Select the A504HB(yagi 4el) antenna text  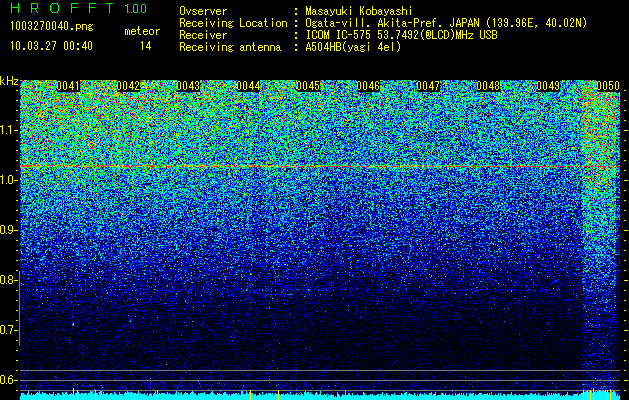353,47
